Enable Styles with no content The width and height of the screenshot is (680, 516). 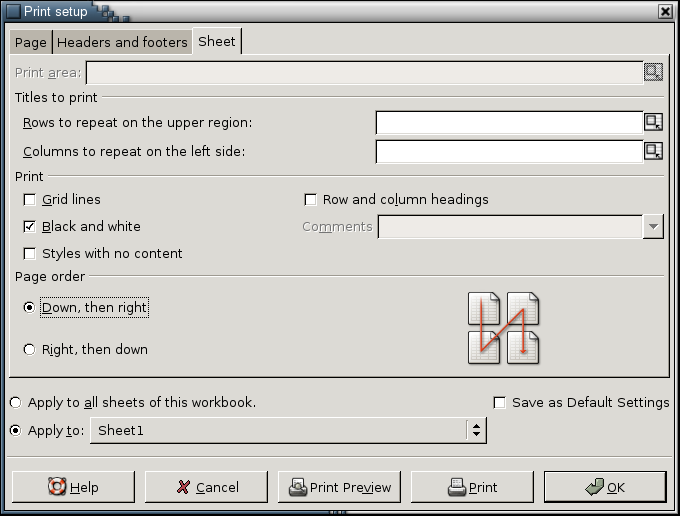30,254
